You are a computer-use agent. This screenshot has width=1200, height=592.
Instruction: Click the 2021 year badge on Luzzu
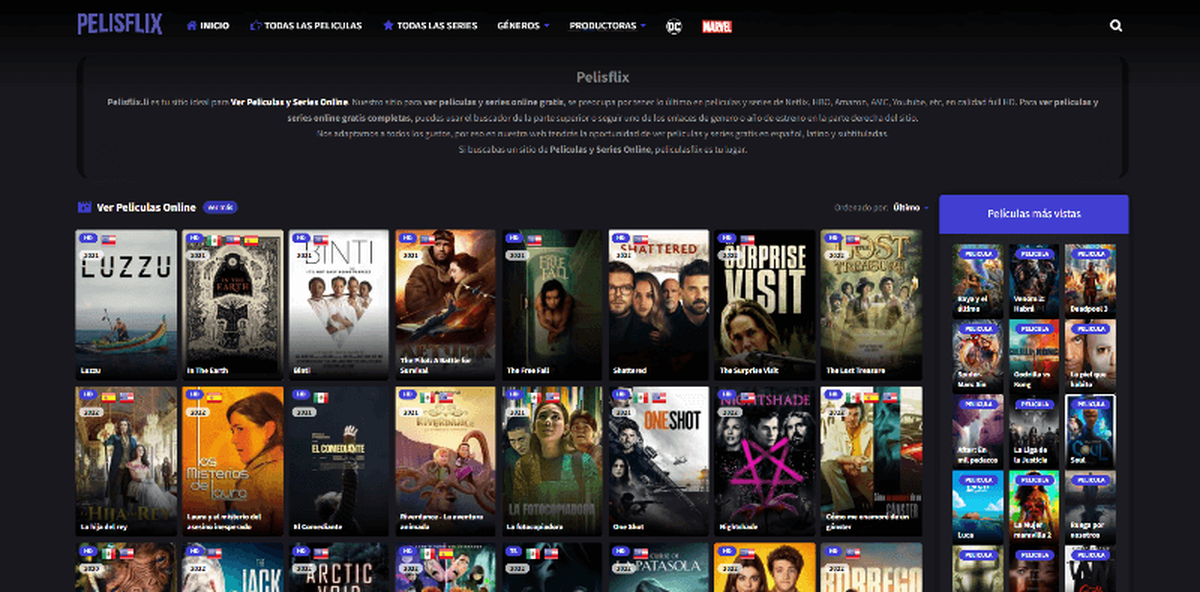[x=92, y=256]
